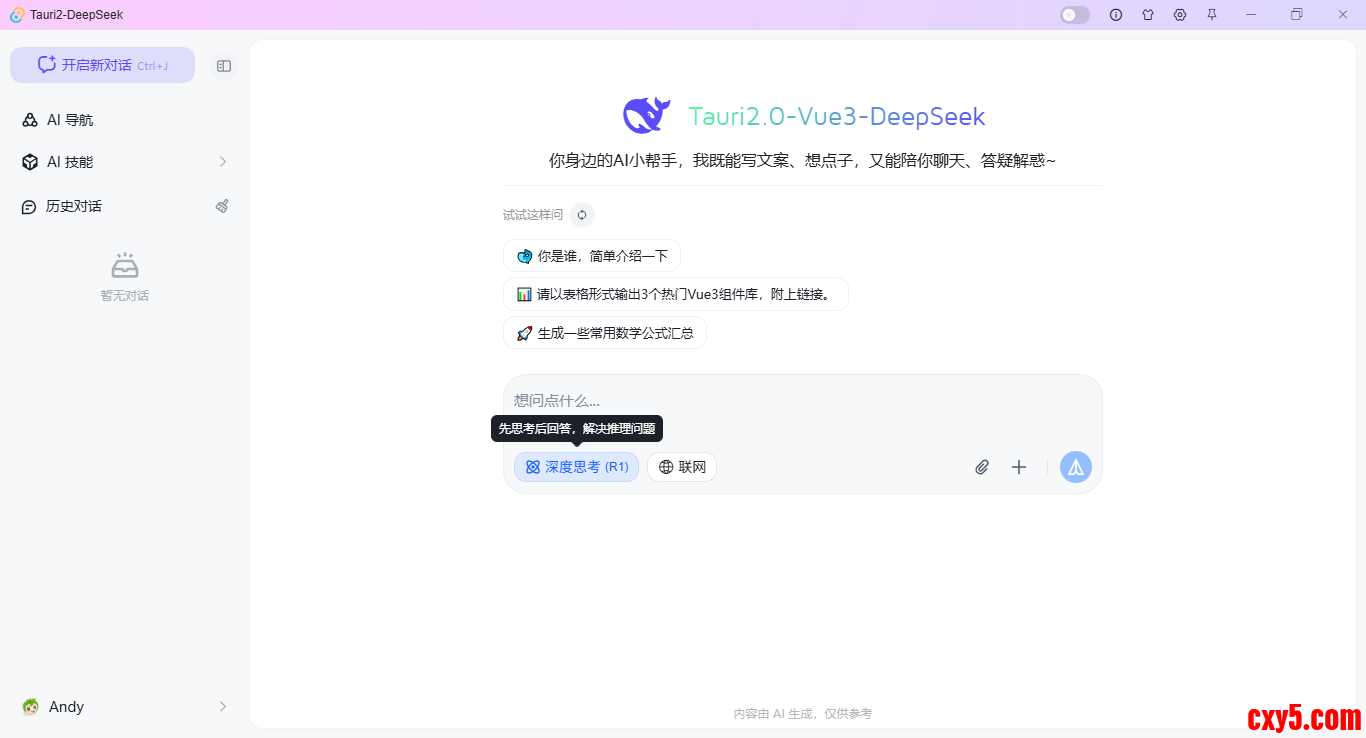Choose the suggestion 生成一些常用数学公式汇总
The height and width of the screenshot is (738, 1366).
(x=605, y=333)
